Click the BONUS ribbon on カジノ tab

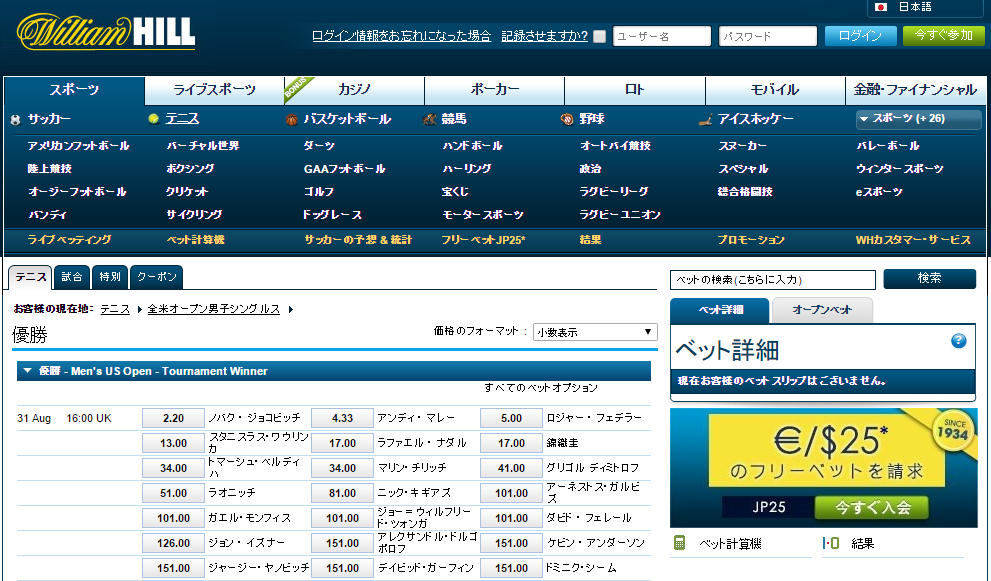[296, 88]
